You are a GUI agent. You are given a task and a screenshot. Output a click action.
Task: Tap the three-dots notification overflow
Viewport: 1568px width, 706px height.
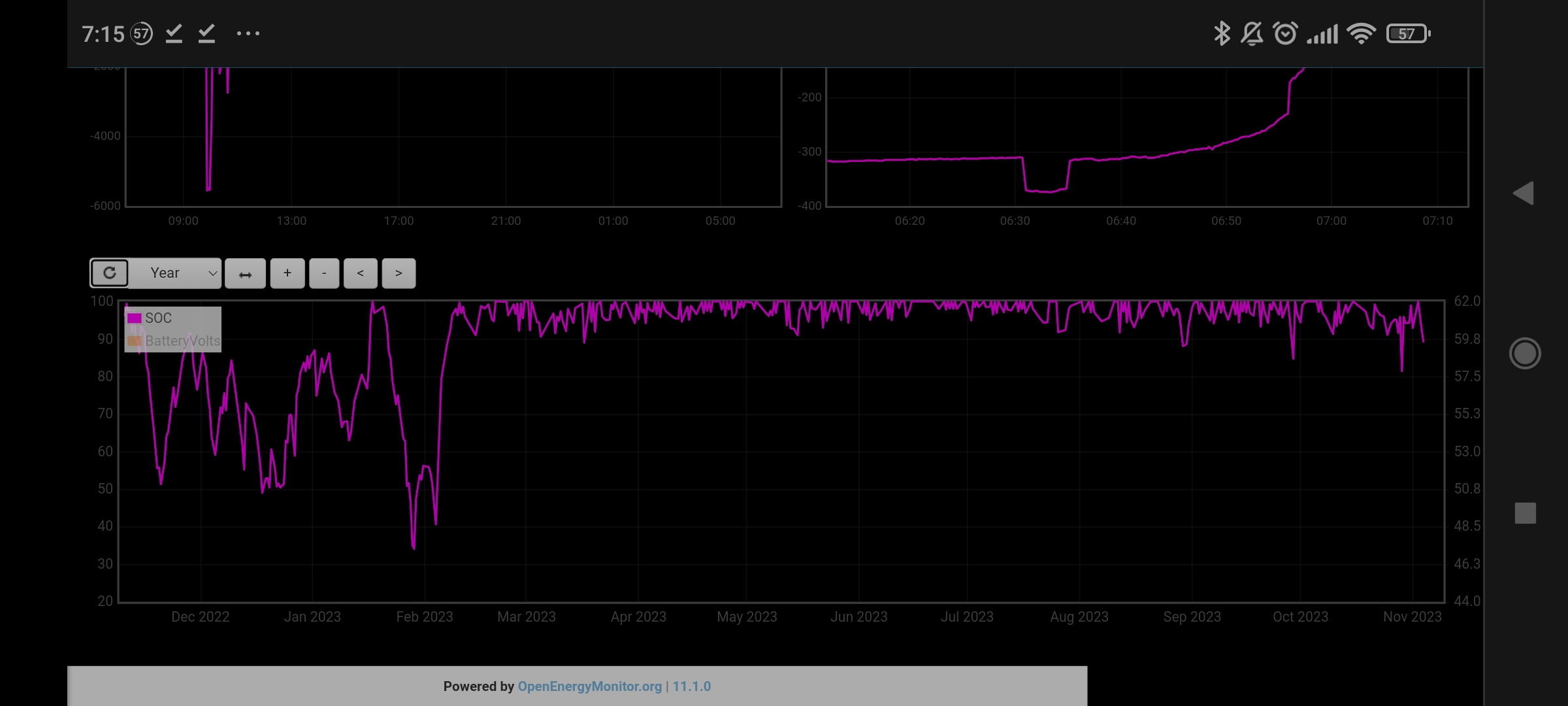tap(248, 33)
